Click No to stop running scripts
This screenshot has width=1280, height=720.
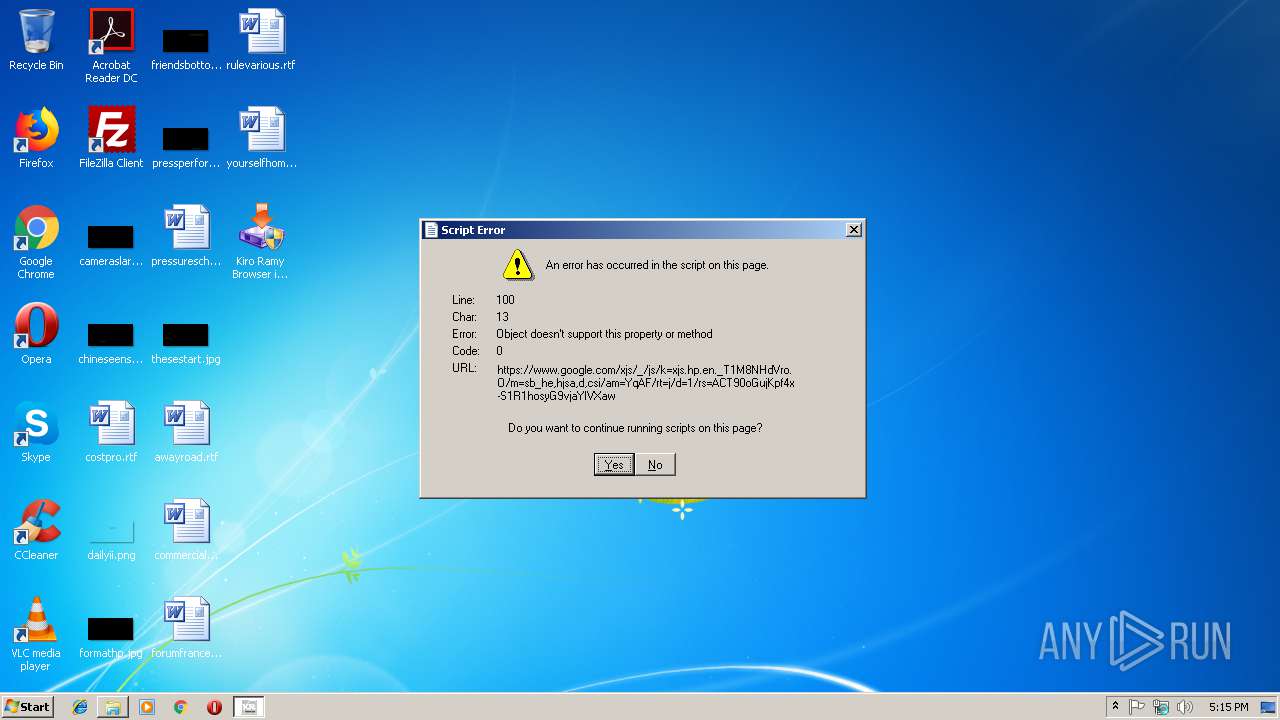pyautogui.click(x=655, y=464)
